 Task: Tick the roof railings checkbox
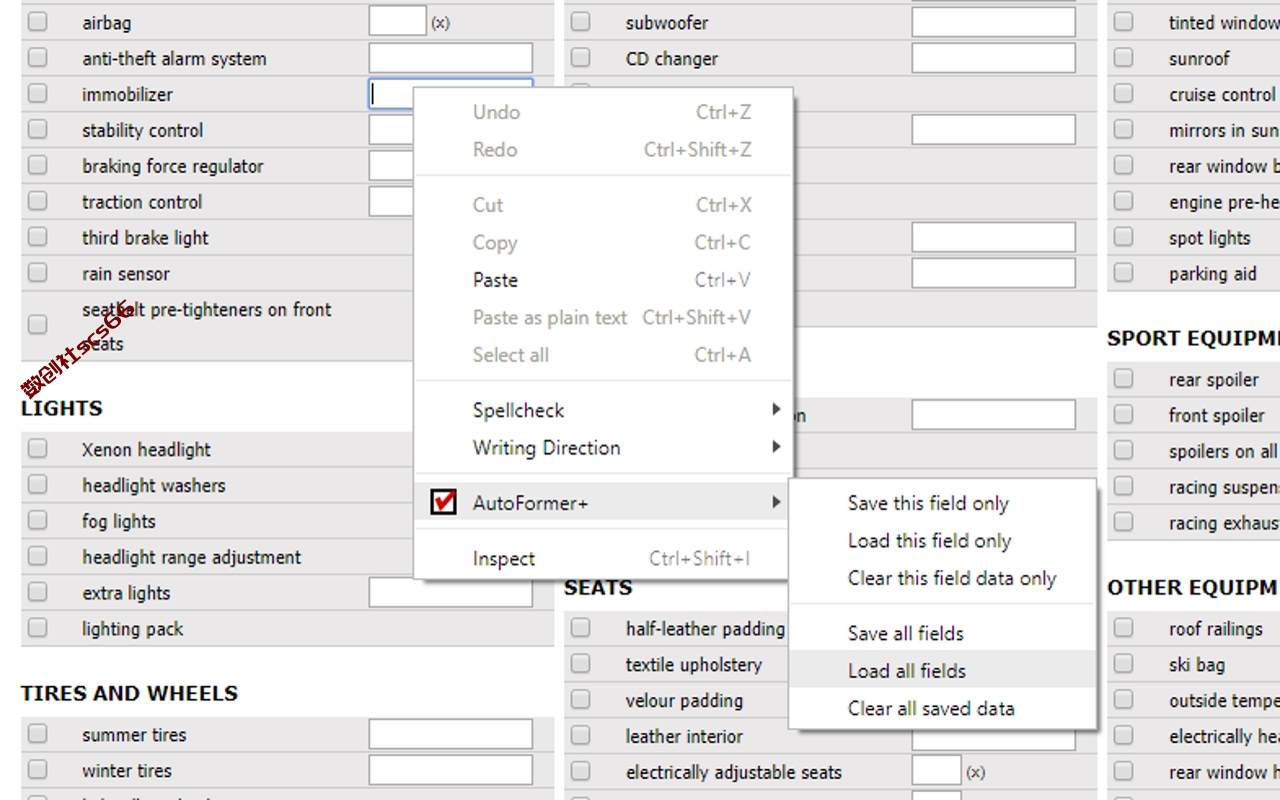[1124, 628]
